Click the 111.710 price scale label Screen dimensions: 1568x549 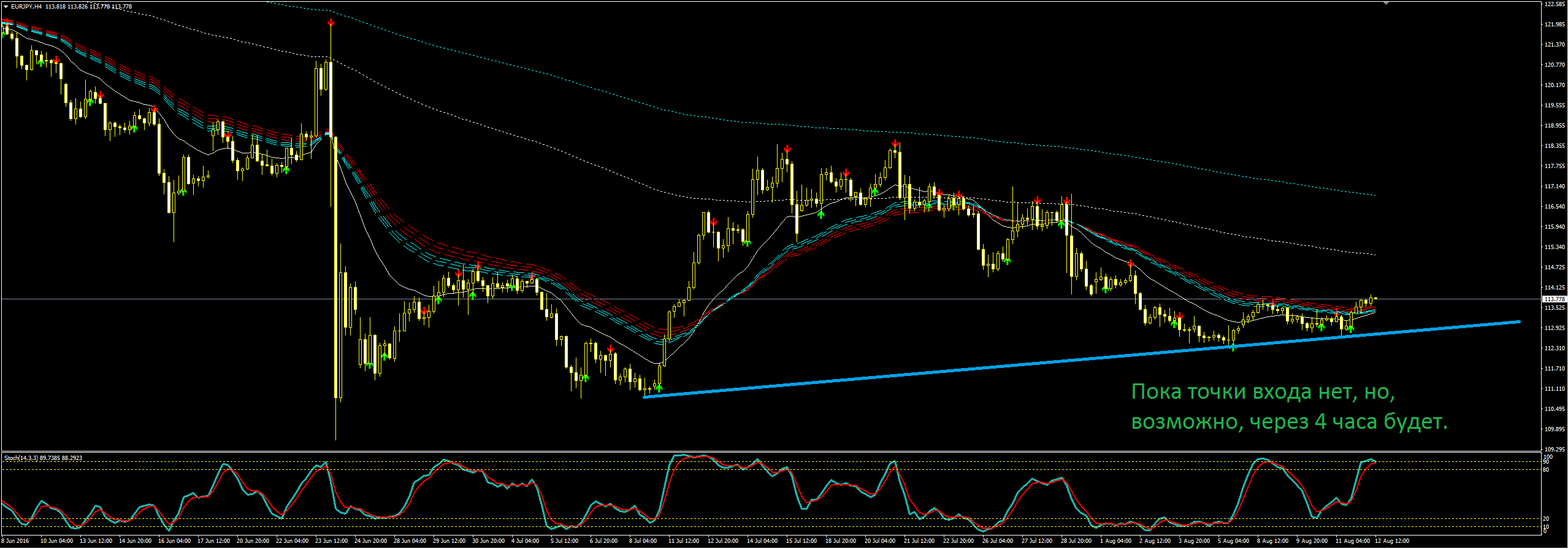(1555, 369)
